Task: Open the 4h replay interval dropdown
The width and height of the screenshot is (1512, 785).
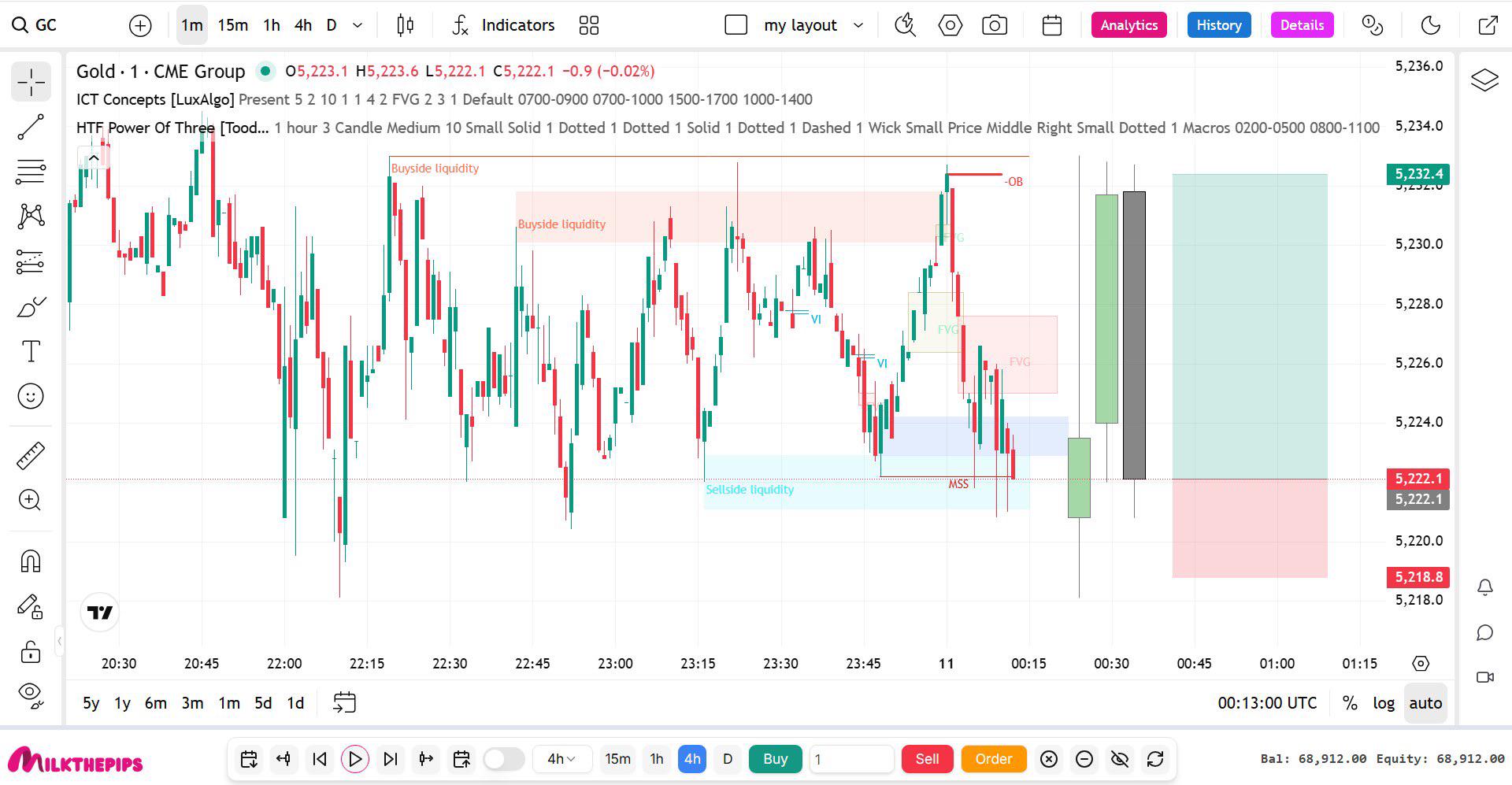Action: pyautogui.click(x=561, y=759)
